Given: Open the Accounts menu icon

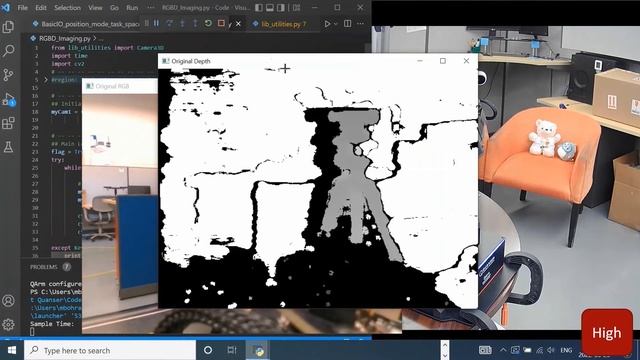Looking at the screenshot, I should pos(8,301).
